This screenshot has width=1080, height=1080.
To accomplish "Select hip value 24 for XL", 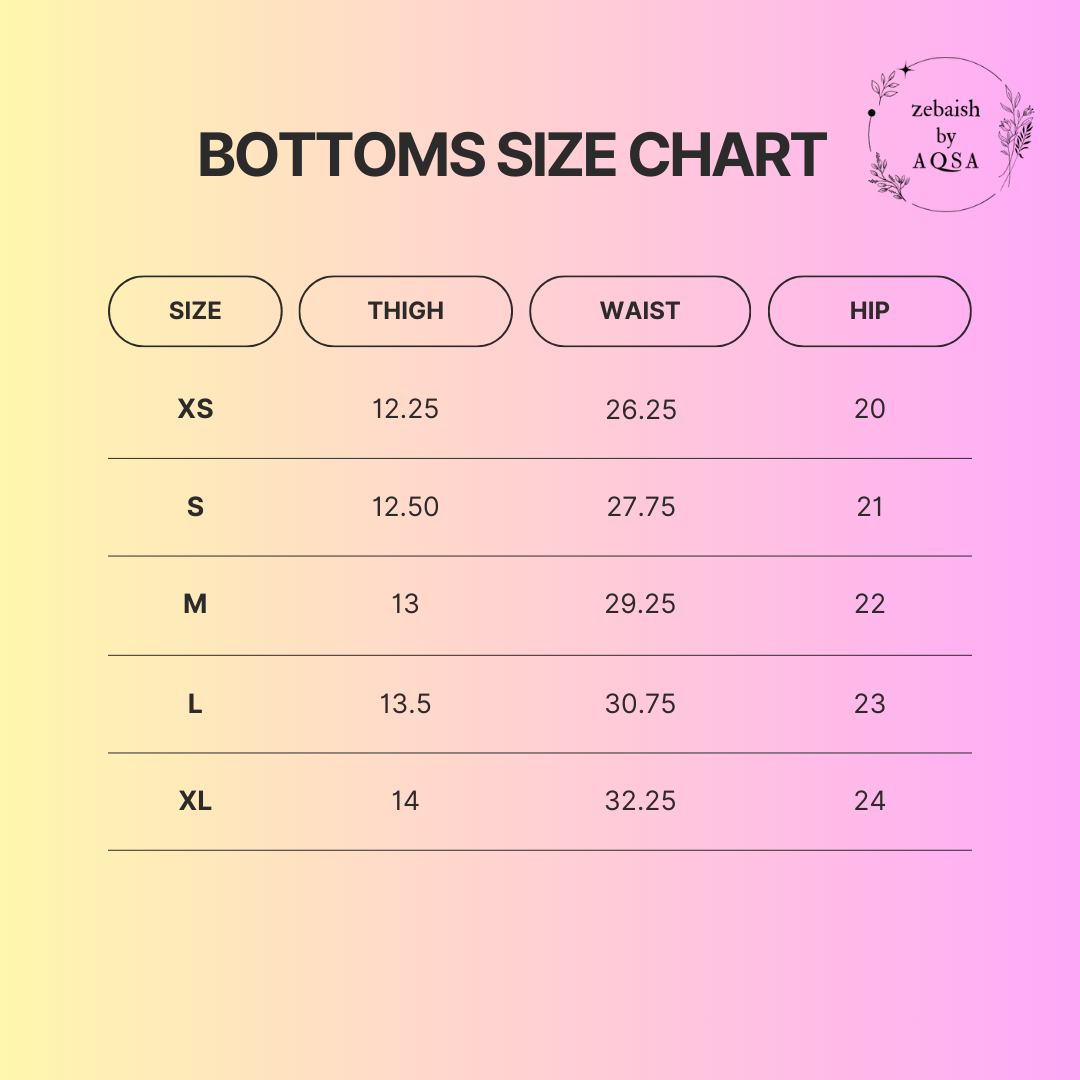I will 870,801.
